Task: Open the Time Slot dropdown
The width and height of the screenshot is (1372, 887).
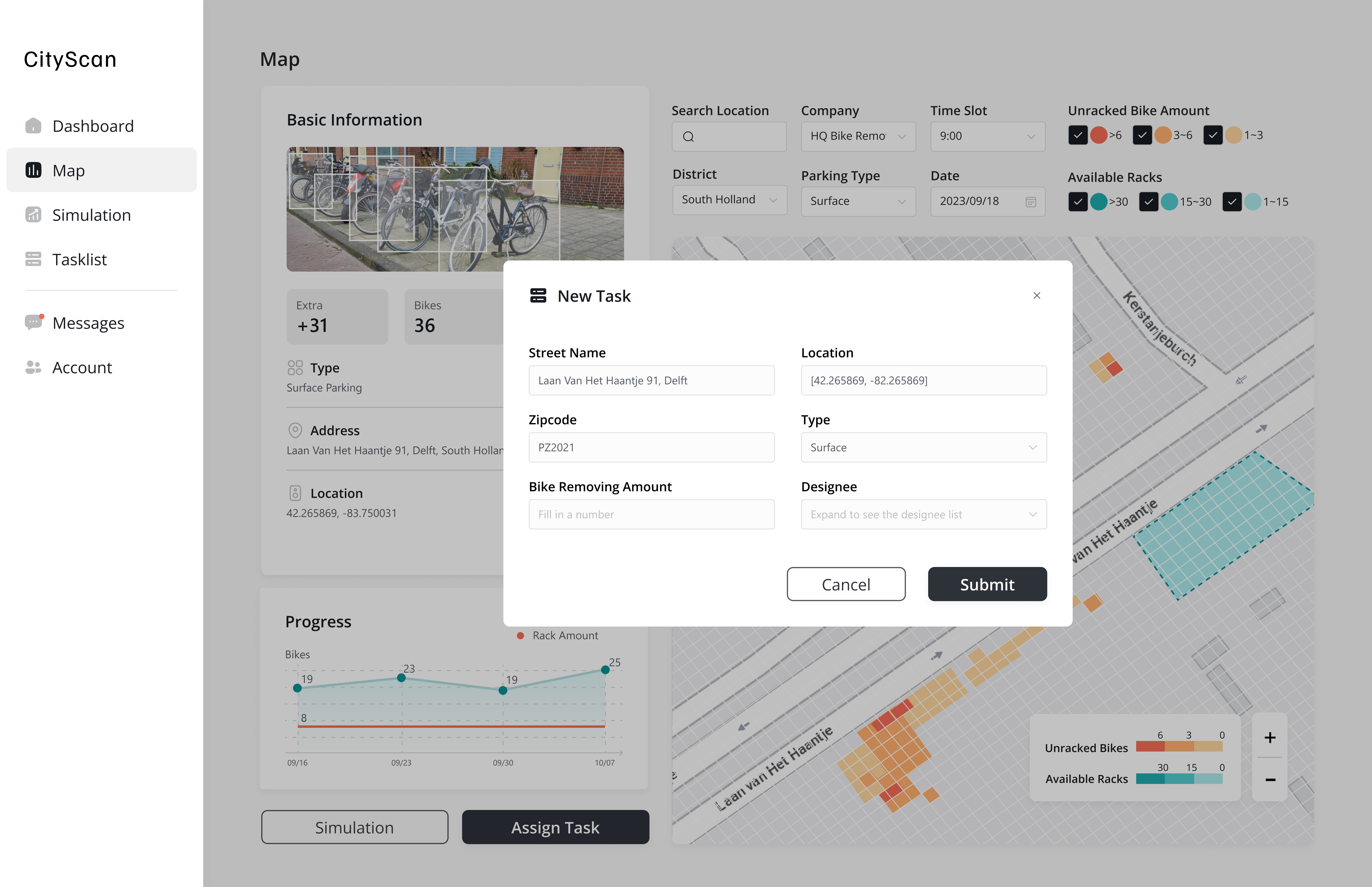Action: point(987,137)
